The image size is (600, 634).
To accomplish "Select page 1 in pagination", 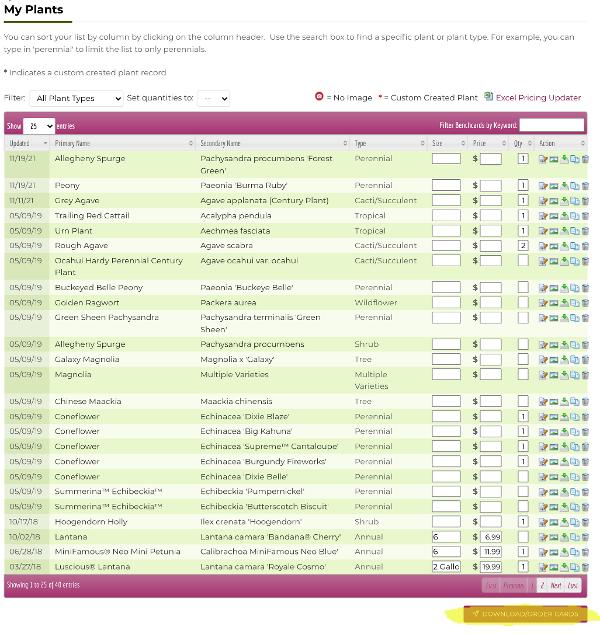I will 532,586.
